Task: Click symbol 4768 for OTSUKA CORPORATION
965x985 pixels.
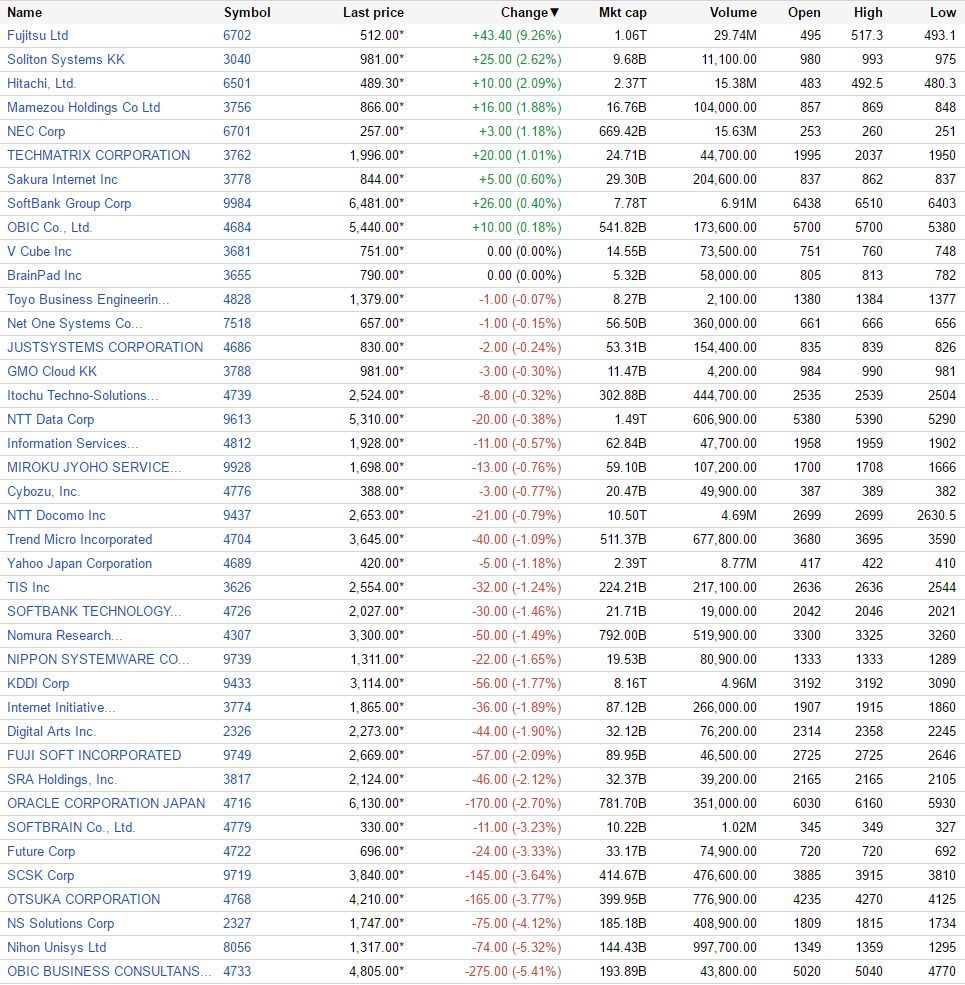Action: pos(237,900)
